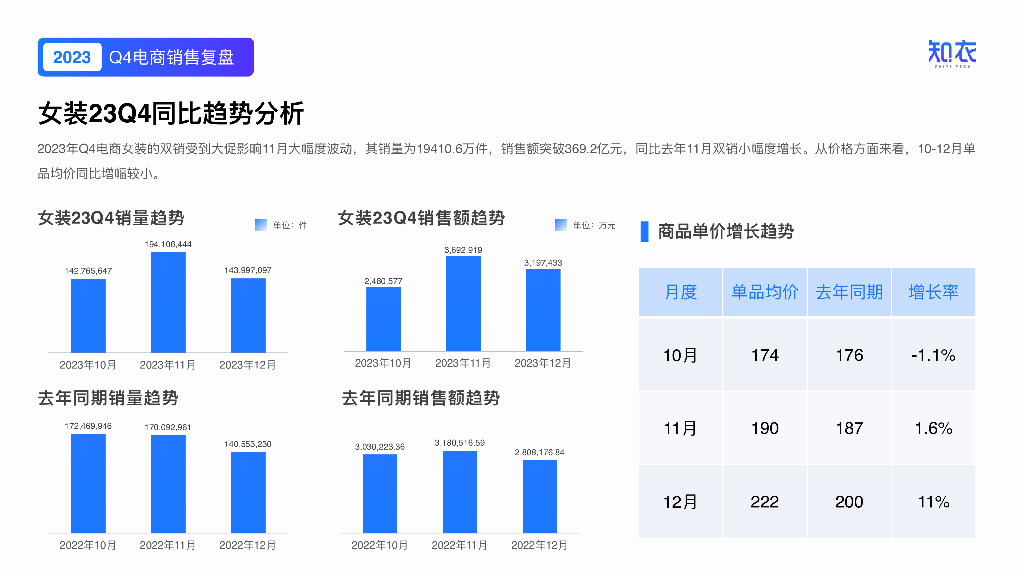The height and width of the screenshot is (576, 1024).
Task: Select the 2023年12月 sales volume bar
Action: (x=248, y=315)
